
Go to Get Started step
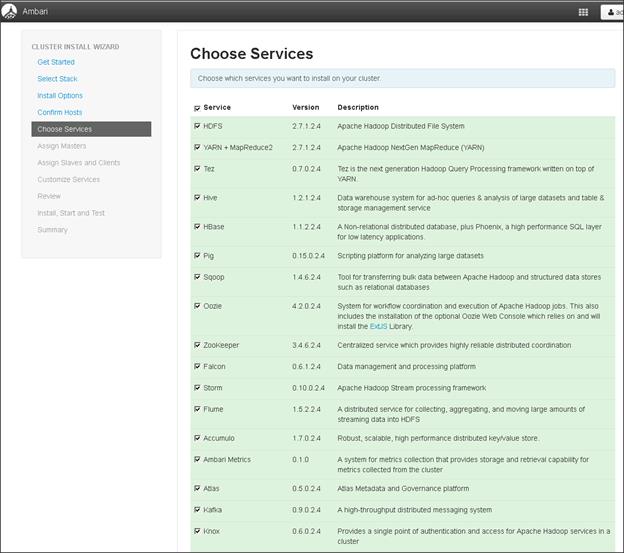point(56,62)
